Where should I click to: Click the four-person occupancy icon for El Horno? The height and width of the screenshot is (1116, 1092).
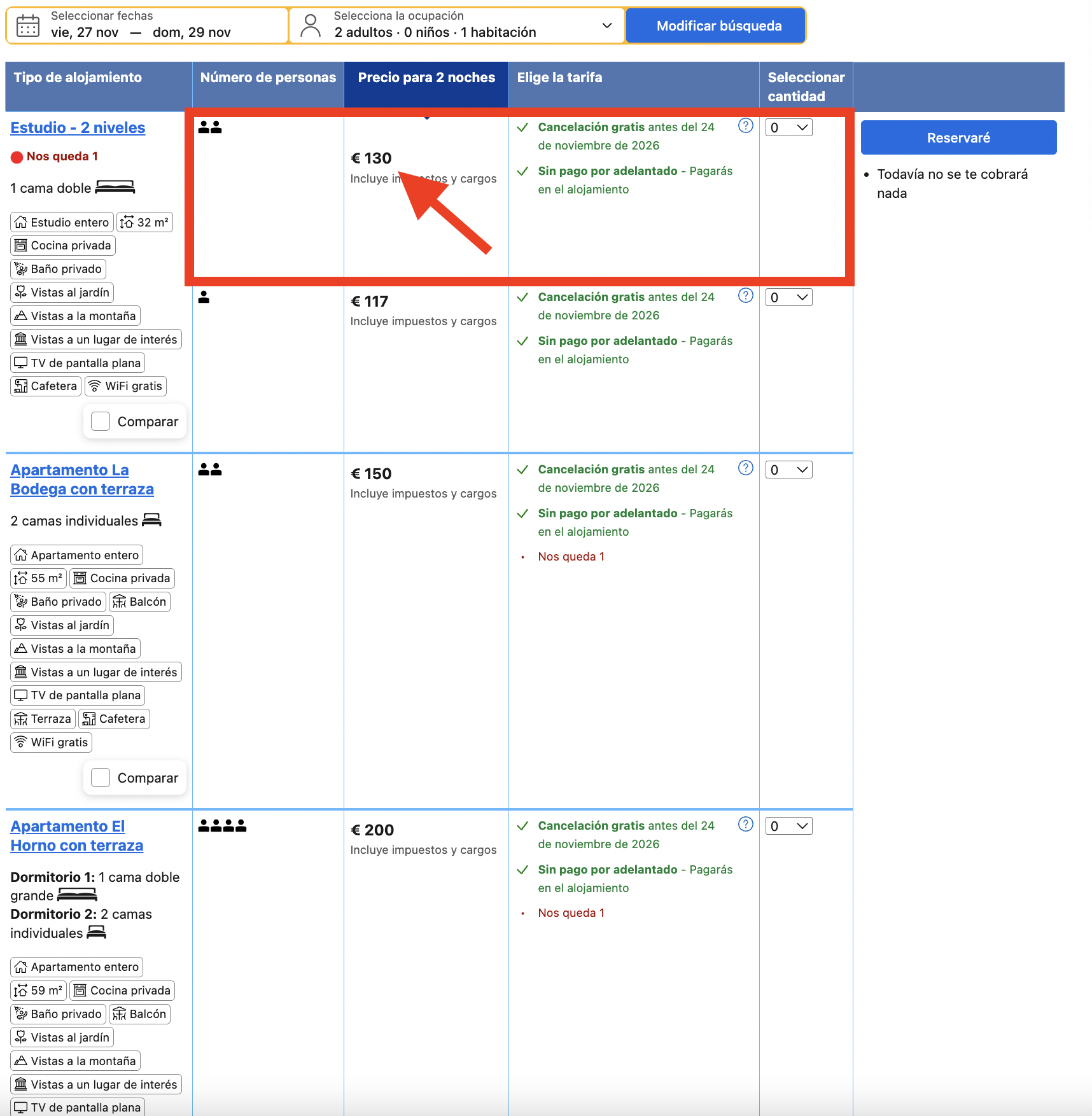(x=222, y=826)
